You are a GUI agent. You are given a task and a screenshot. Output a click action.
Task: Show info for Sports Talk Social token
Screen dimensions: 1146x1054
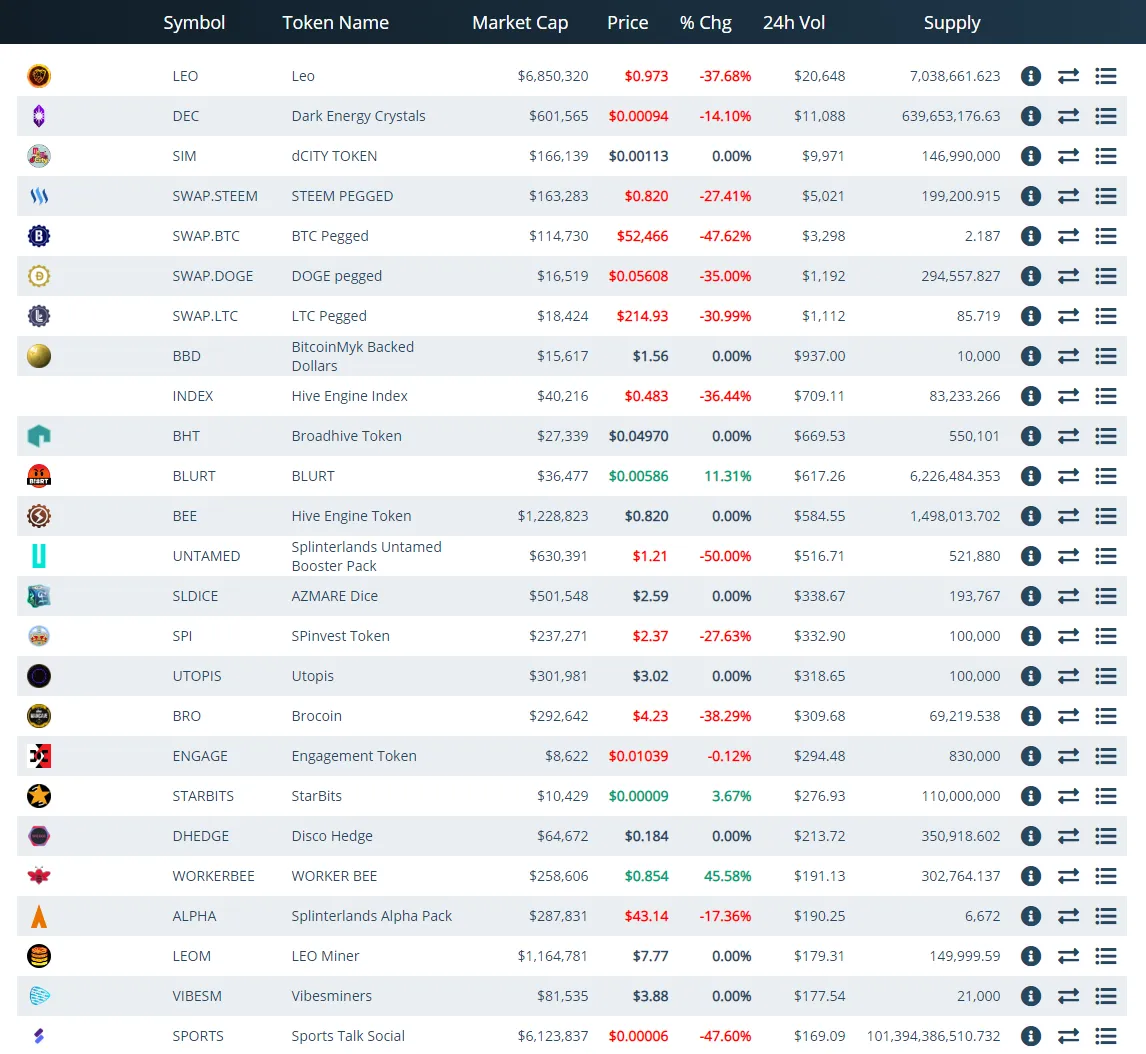[x=1031, y=1036]
